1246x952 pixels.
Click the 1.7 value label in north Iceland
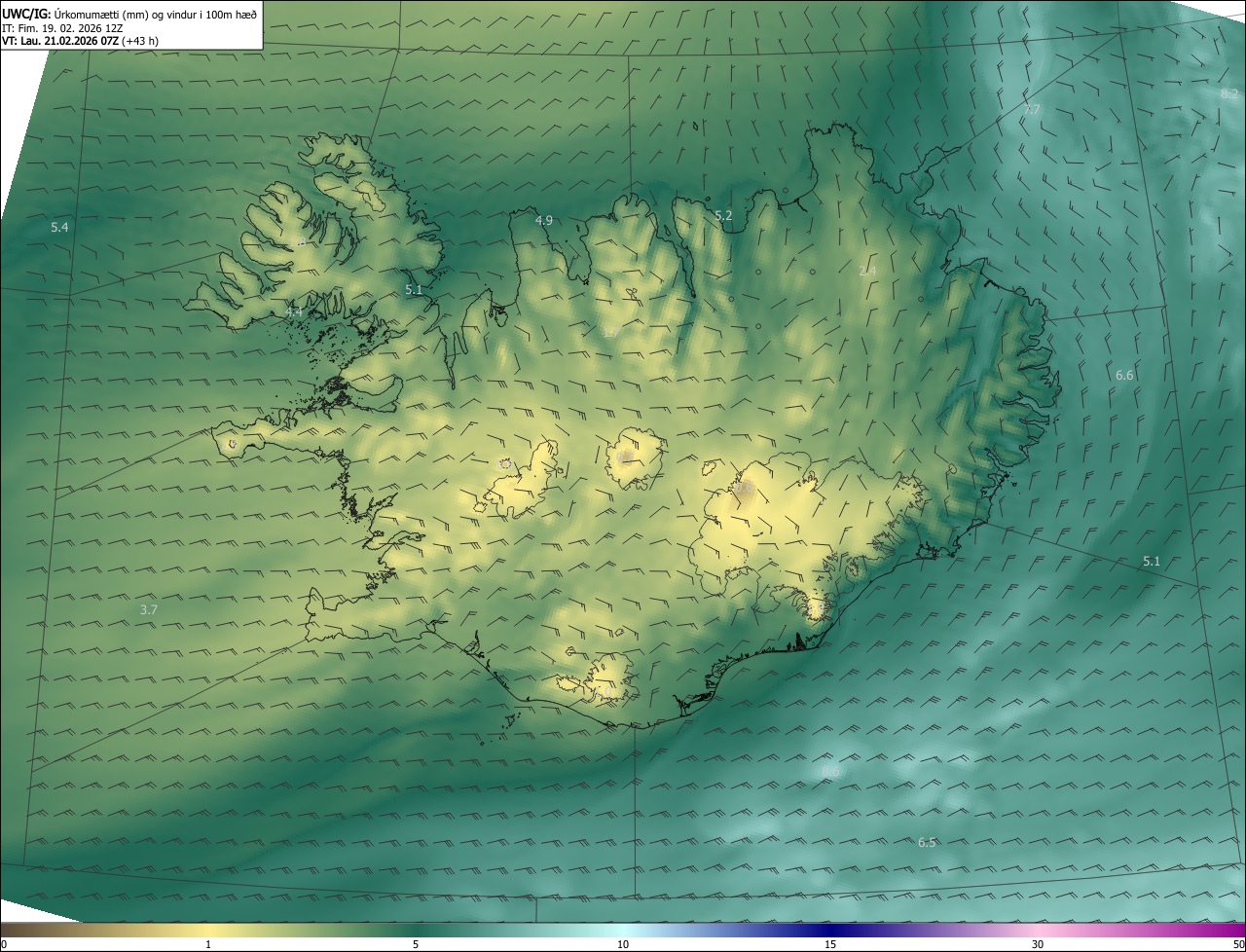[x=610, y=332]
